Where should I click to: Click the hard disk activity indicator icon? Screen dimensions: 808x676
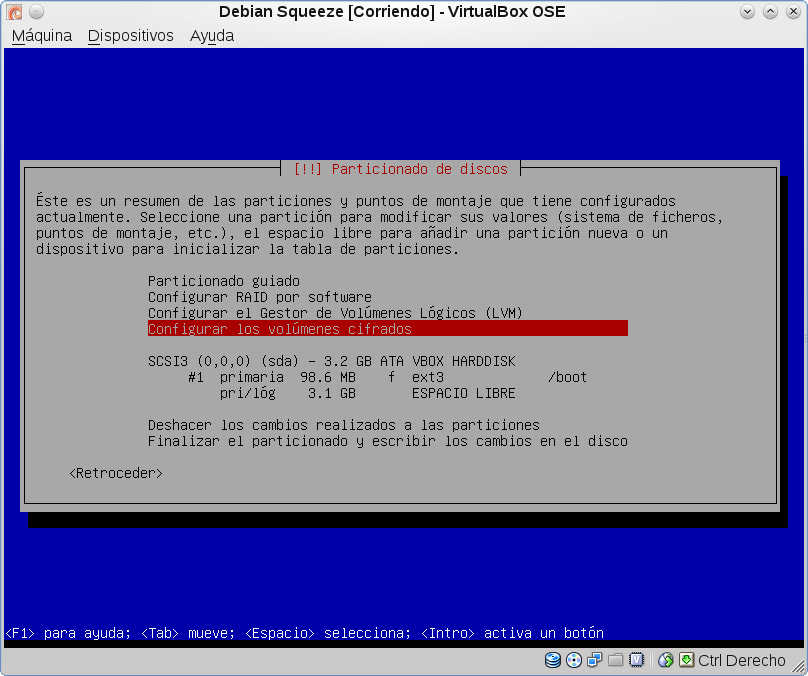[553, 660]
